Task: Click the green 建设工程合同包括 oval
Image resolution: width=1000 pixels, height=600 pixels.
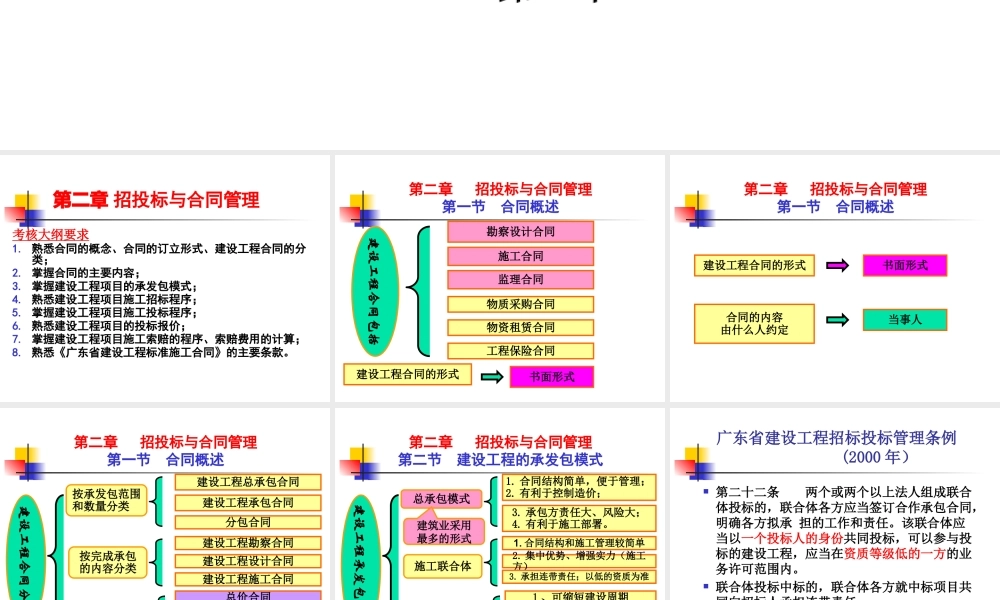Action: [x=375, y=291]
